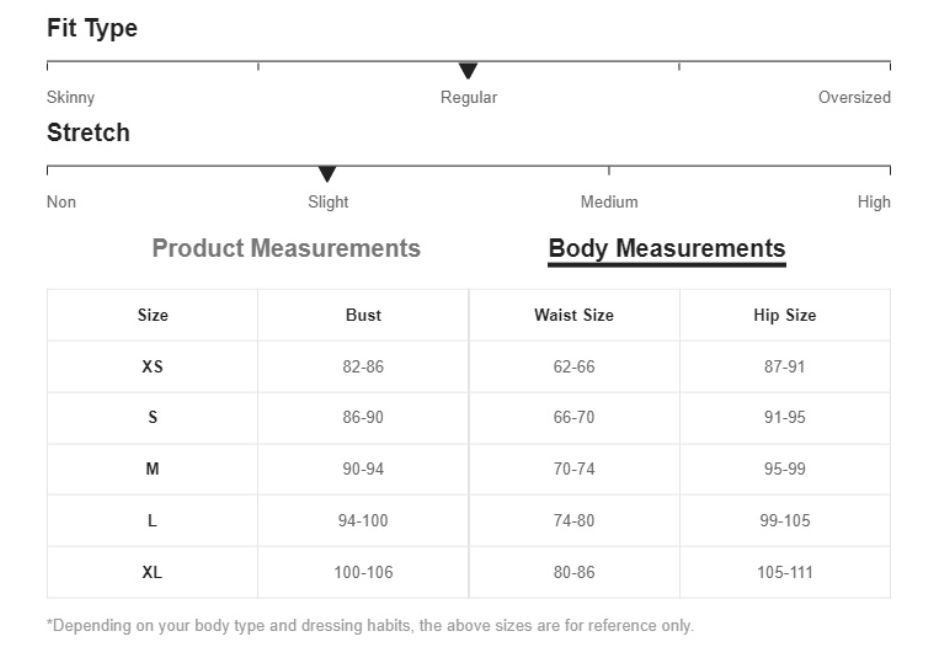Click the Fit Type triangle marker

click(x=468, y=70)
